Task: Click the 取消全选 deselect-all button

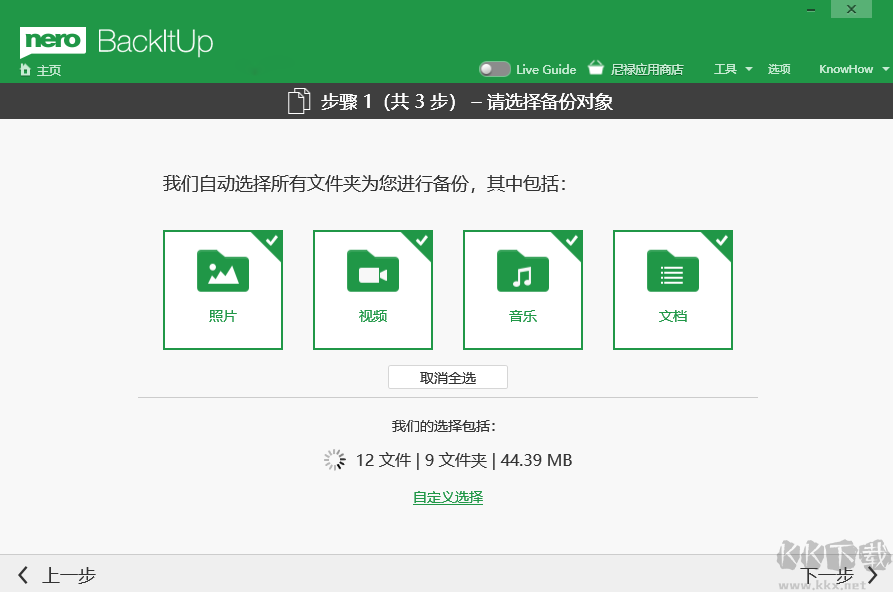Action: point(447,377)
